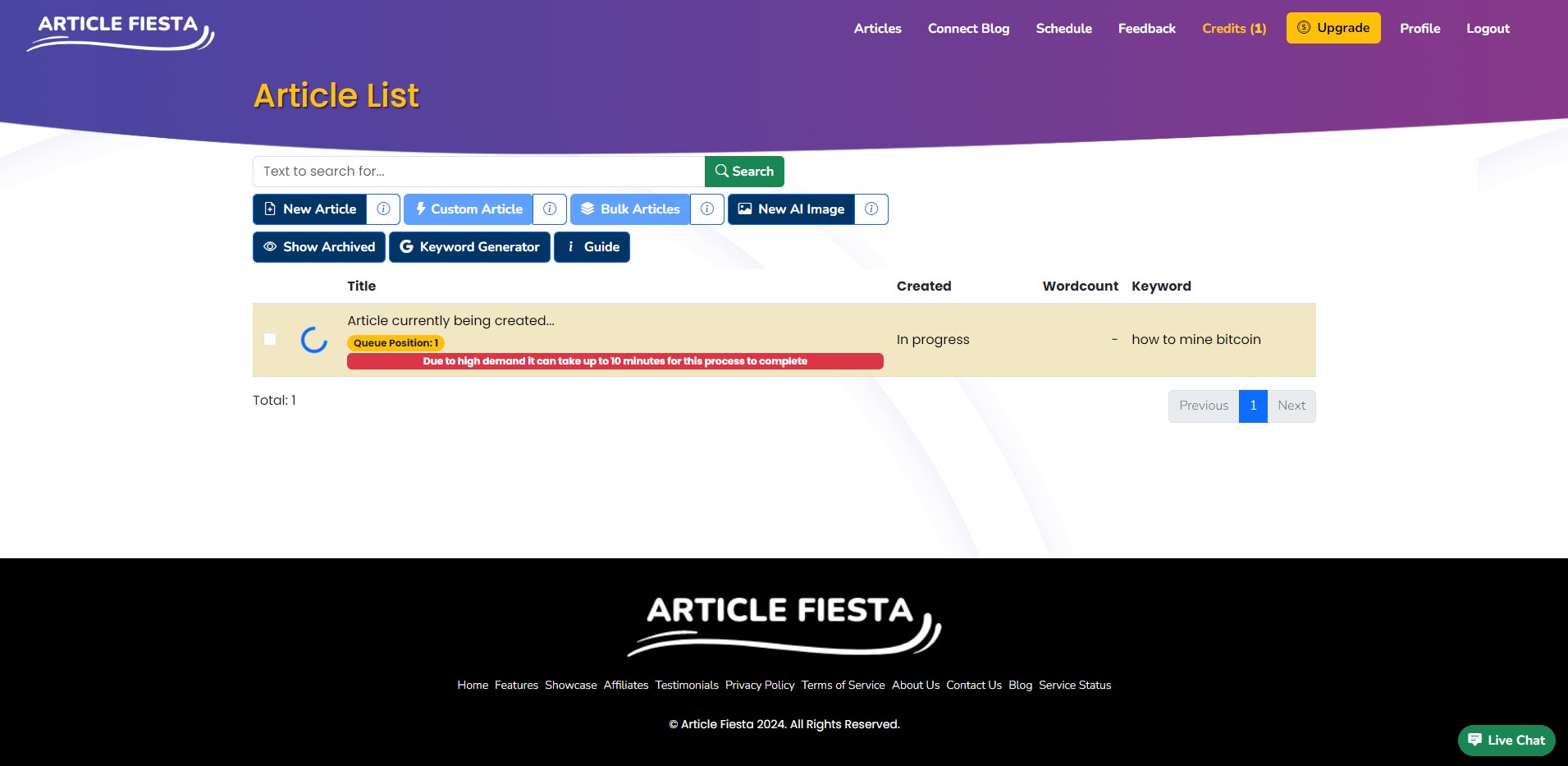
Task: Click the Article List page heading
Action: [336, 96]
